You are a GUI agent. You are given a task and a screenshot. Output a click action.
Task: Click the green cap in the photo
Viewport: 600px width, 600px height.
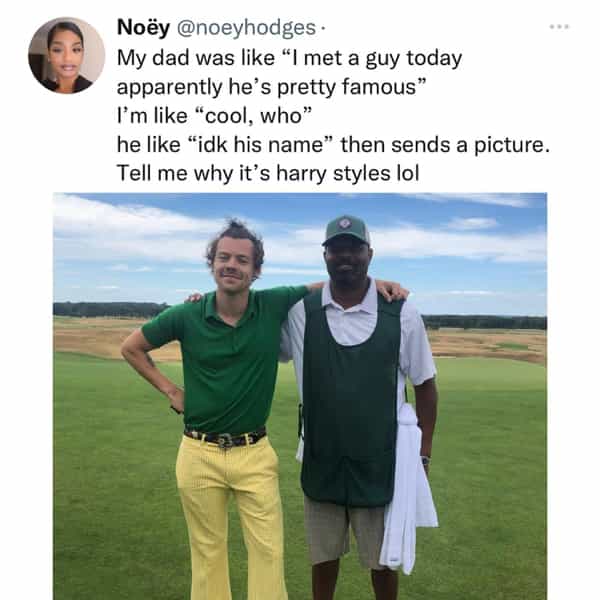[346, 230]
